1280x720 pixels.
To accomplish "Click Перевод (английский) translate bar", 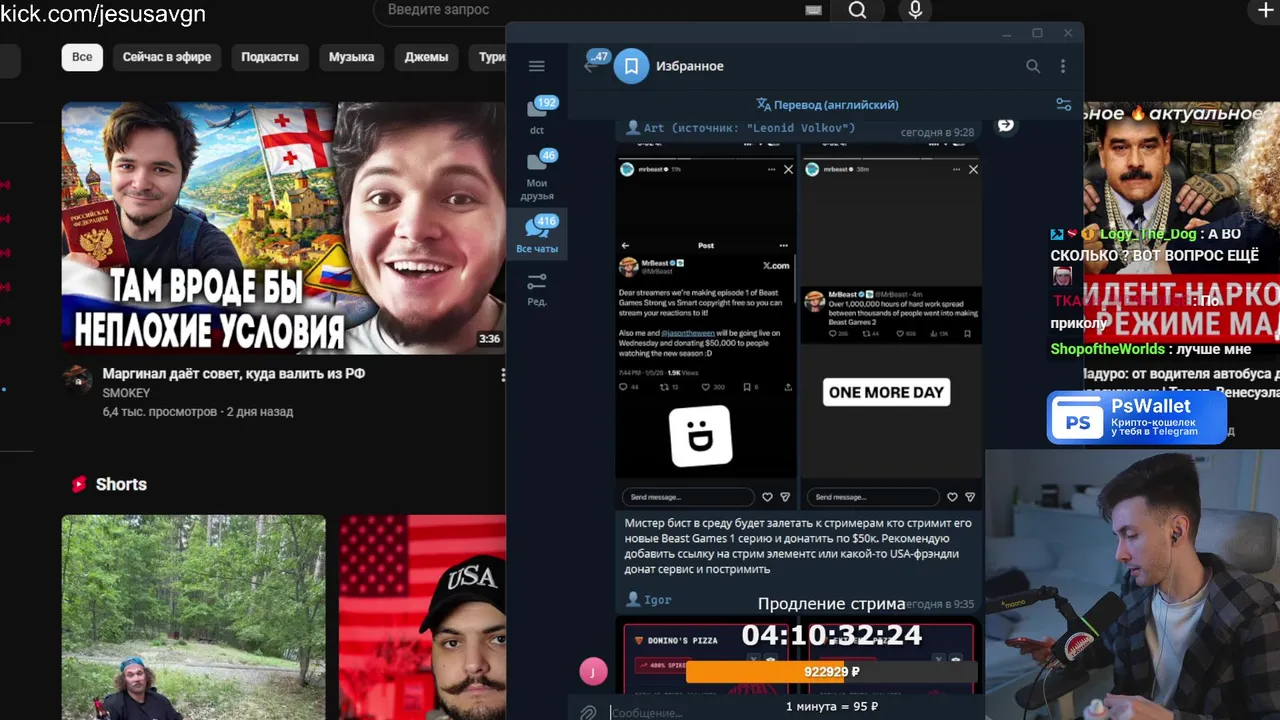I will [x=827, y=104].
